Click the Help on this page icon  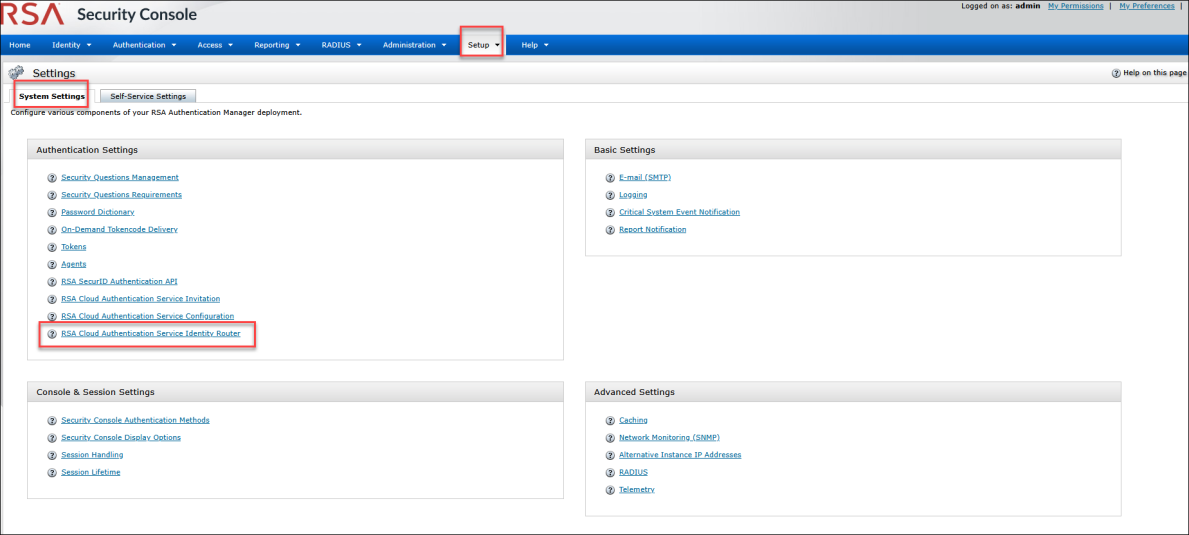pos(1116,73)
